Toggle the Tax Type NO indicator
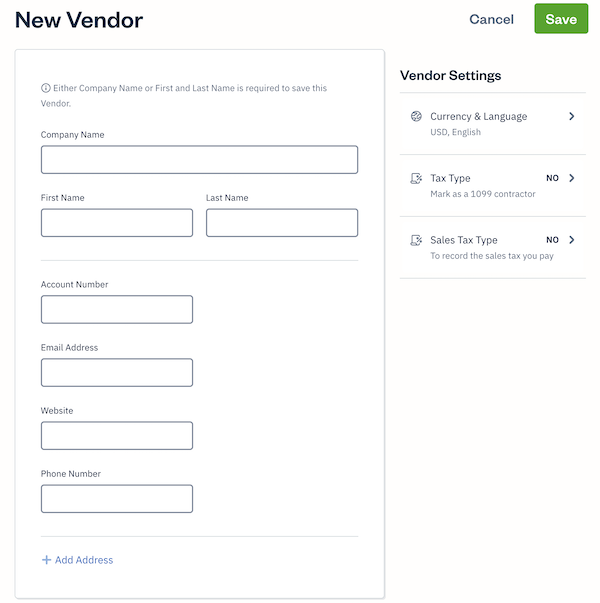The height and width of the screenshot is (603, 600). (552, 178)
